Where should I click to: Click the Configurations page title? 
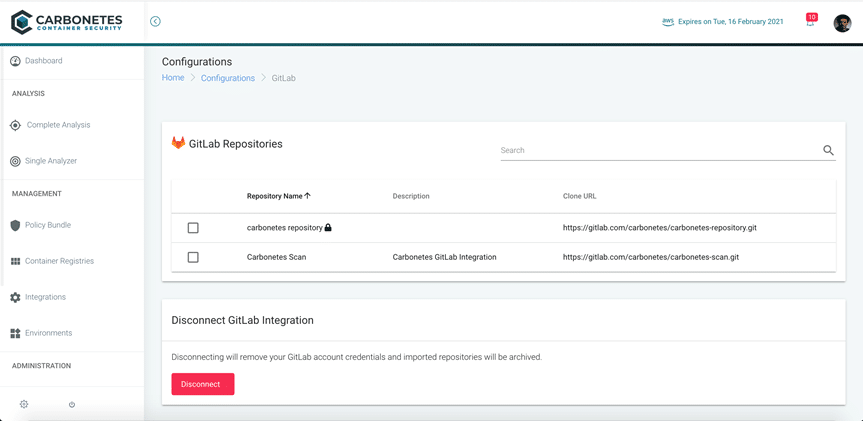(197, 62)
